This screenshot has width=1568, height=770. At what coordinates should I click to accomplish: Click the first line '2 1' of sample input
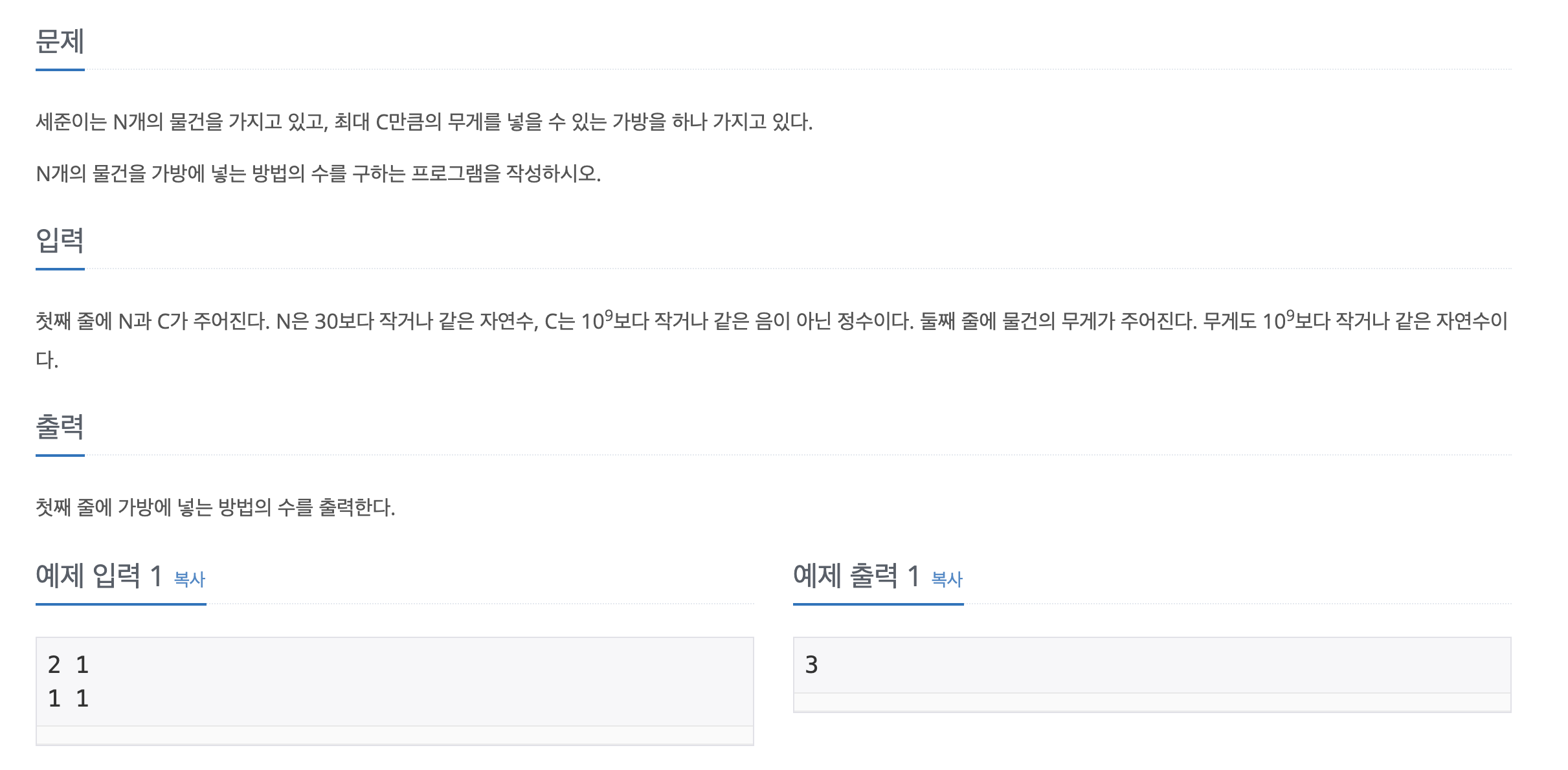click(x=68, y=665)
